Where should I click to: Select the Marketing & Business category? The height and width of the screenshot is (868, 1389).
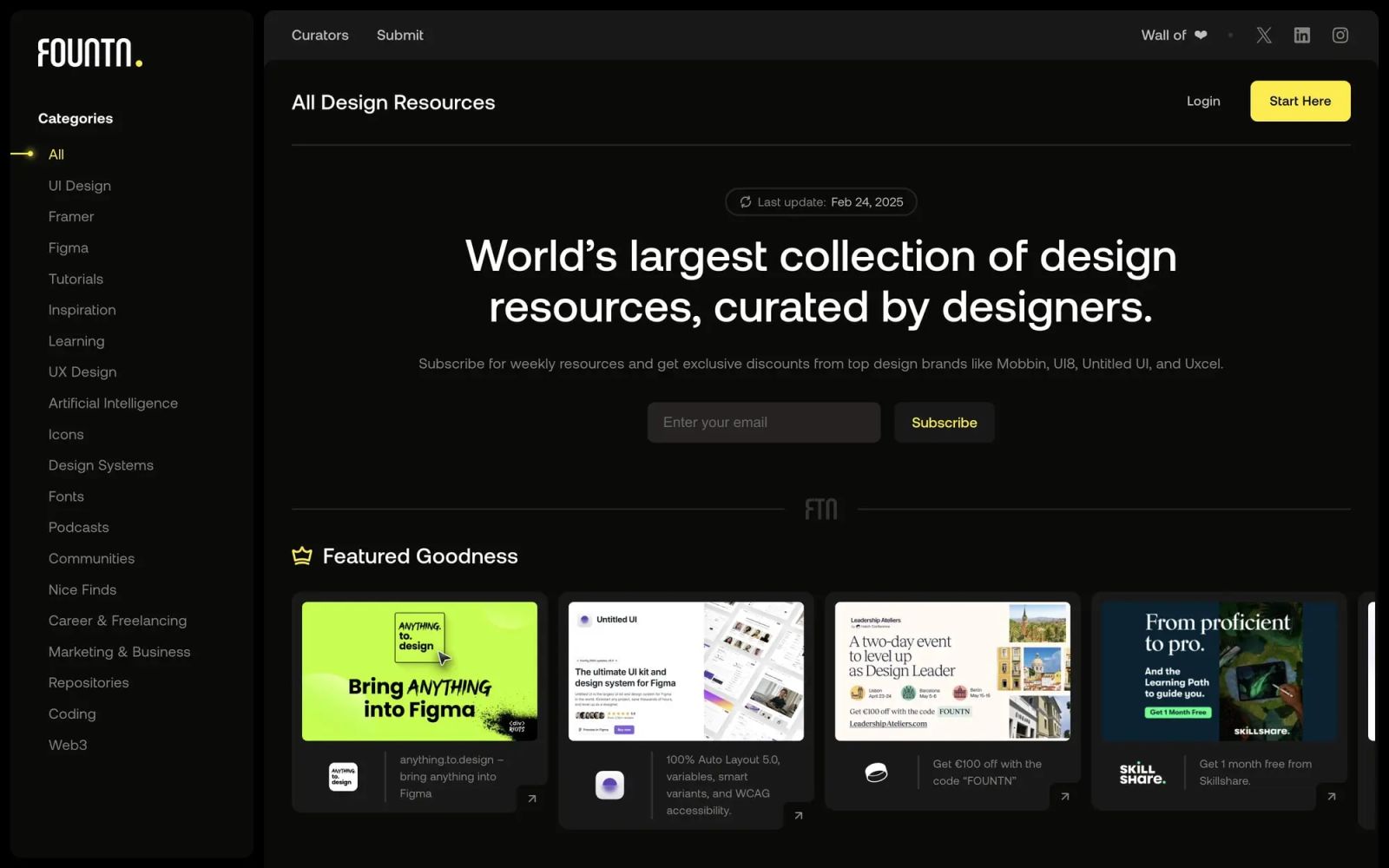[120, 652]
